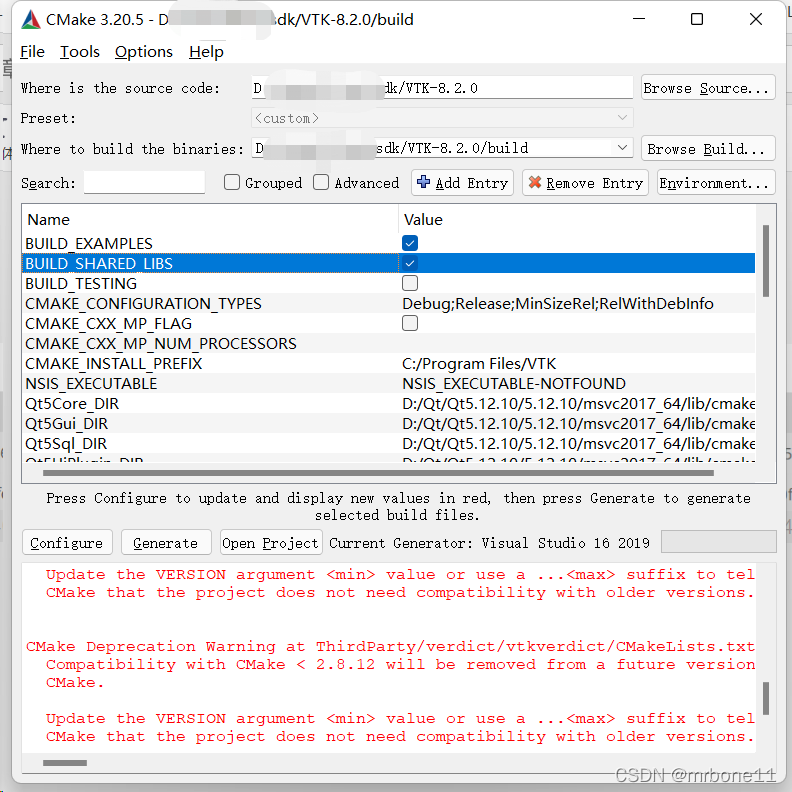
Task: Select the CMAKE_CXX_MP_NUM_PROCESSORS row
Action: pyautogui.click(x=388, y=343)
